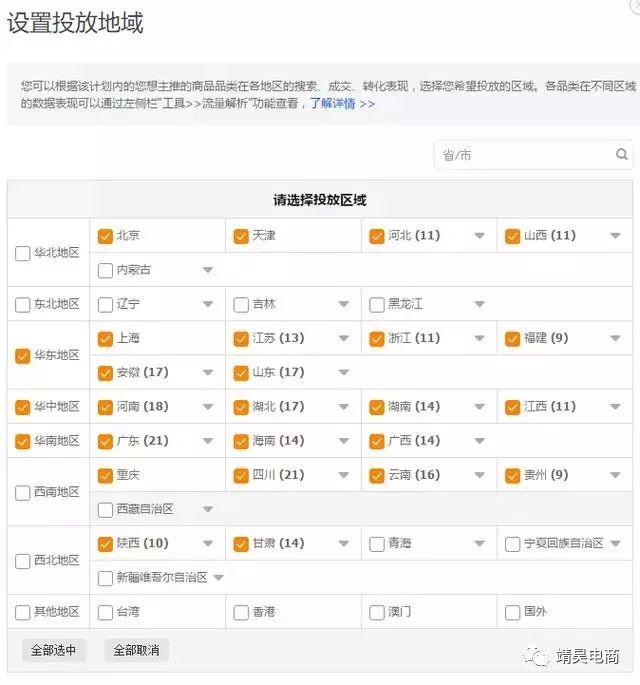Expand the 江苏 (13) dropdown arrow

tap(344, 338)
